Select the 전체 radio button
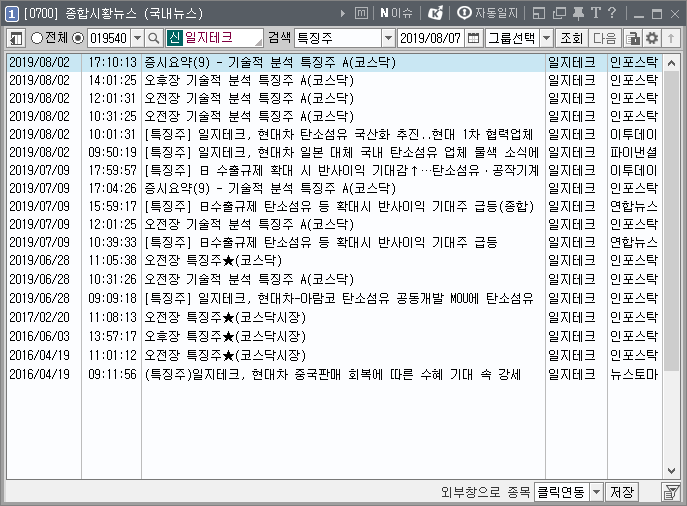The image size is (687, 506). [x=37, y=38]
